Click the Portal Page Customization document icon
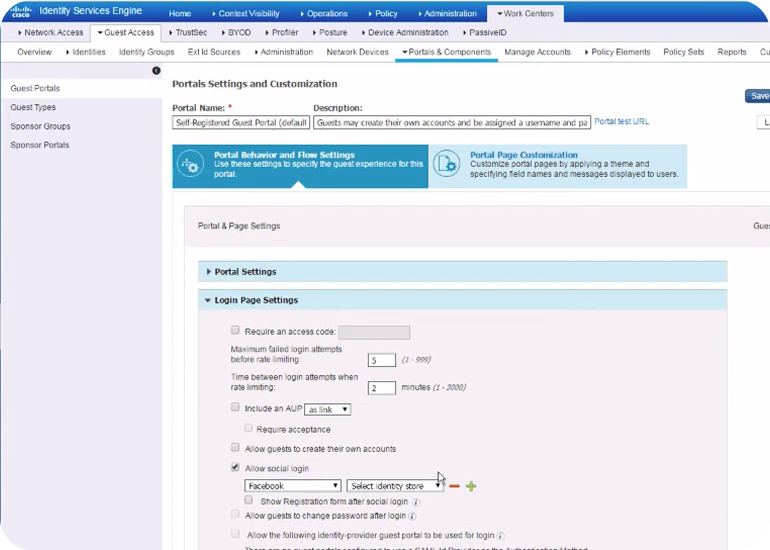Screen dimensions: 770x550 coord(446,164)
